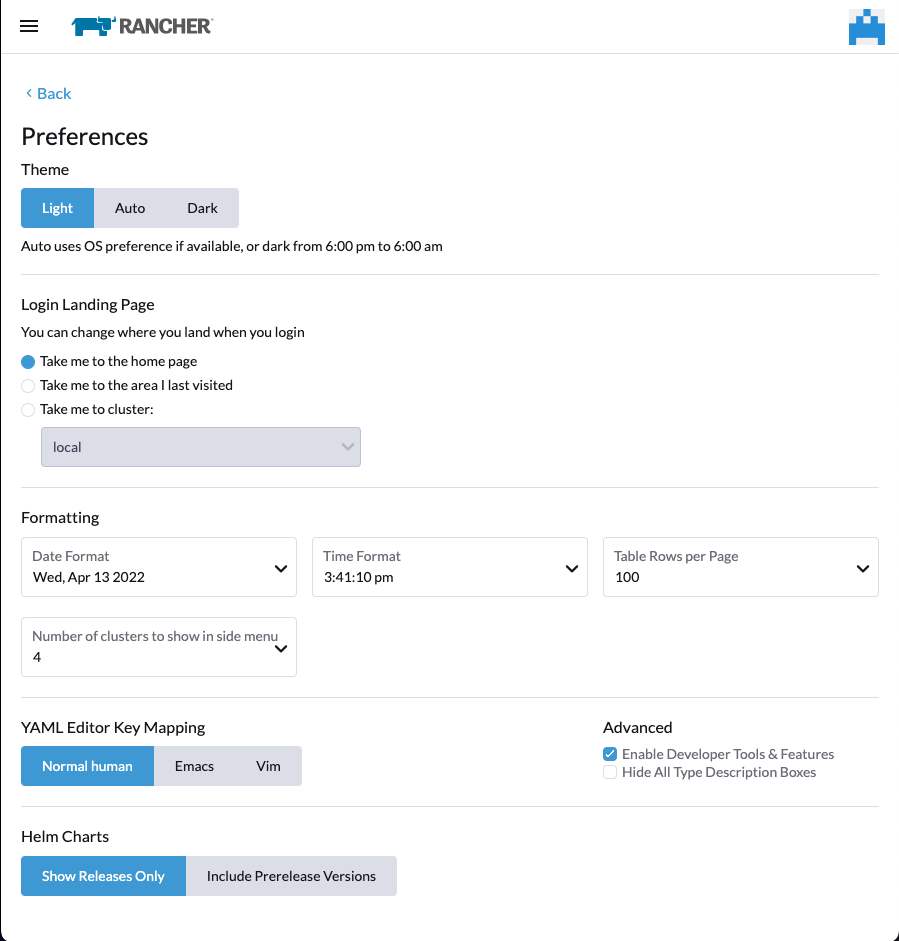Open the local cluster dropdown
This screenshot has height=941, width=899.
point(201,447)
